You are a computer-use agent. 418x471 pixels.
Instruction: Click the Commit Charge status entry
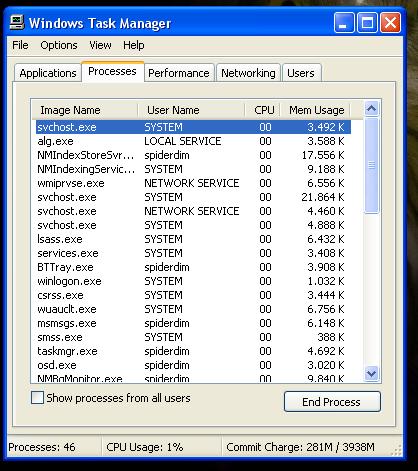coord(300,447)
